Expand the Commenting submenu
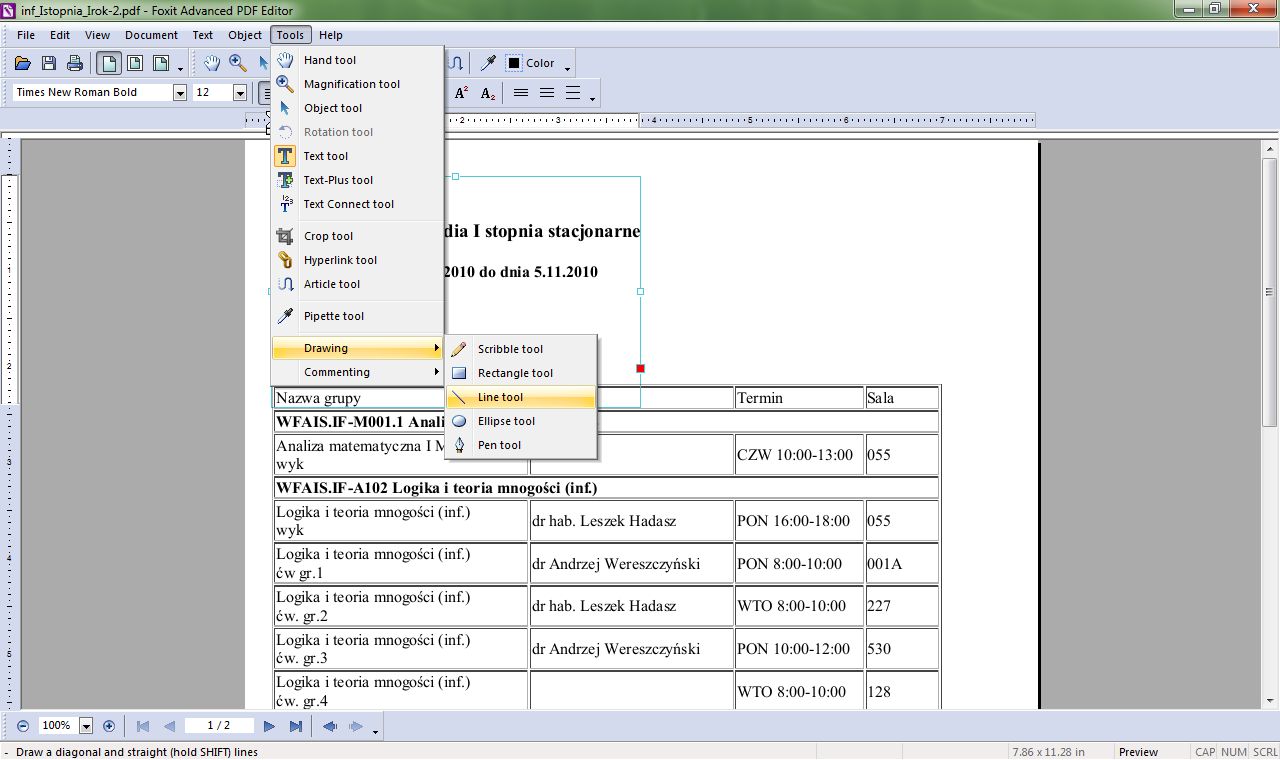Viewport: 1280px width, 760px height. tap(357, 372)
